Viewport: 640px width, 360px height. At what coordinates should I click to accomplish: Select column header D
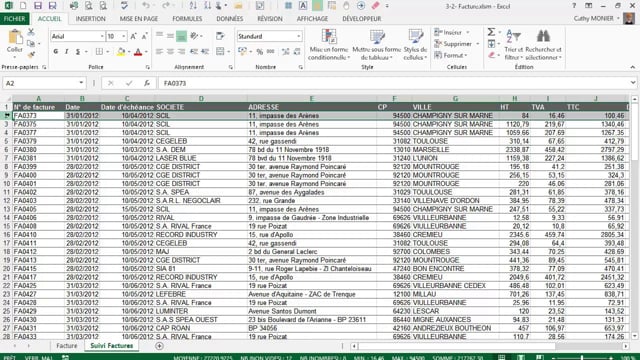(x=201, y=98)
